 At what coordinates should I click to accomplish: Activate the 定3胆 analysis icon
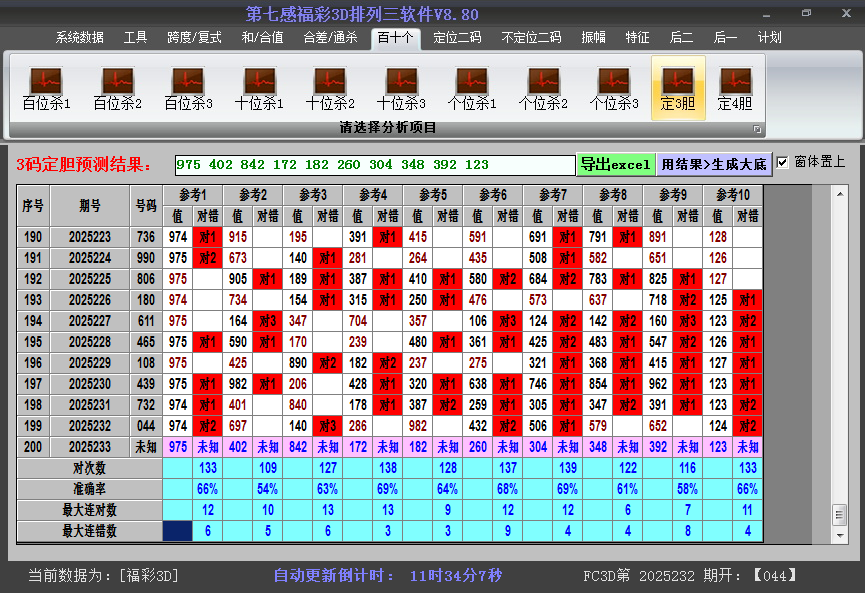tap(678, 88)
